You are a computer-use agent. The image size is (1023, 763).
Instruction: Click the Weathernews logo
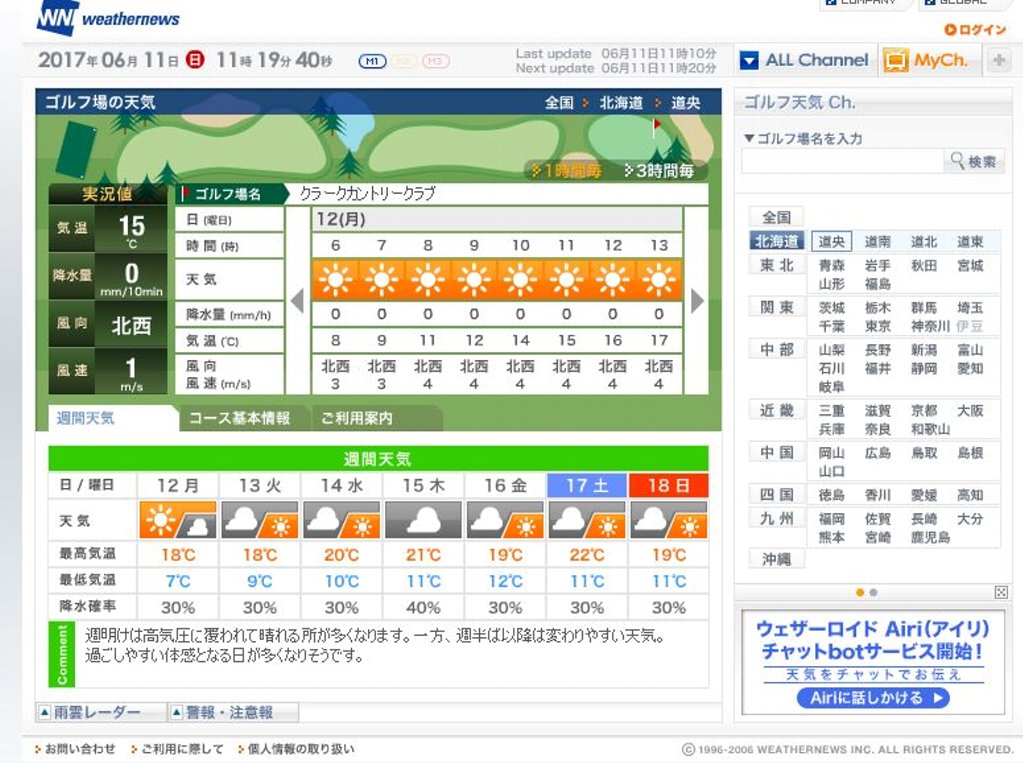click(x=108, y=18)
